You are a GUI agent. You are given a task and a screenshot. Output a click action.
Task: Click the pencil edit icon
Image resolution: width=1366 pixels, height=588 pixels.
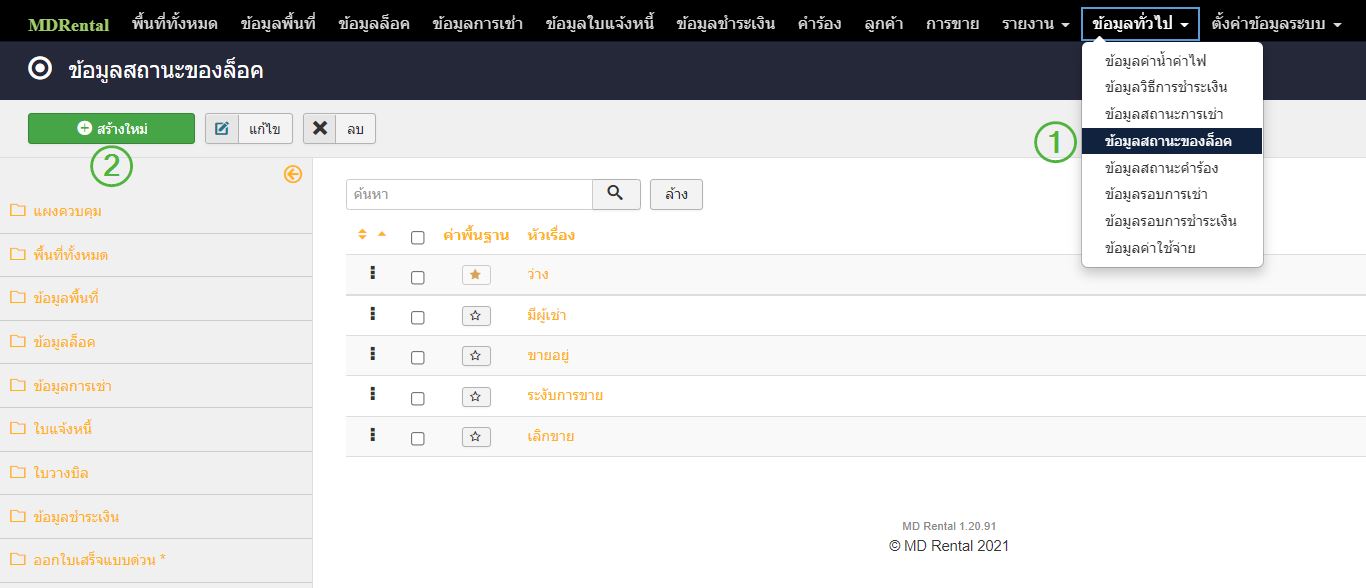click(x=222, y=128)
